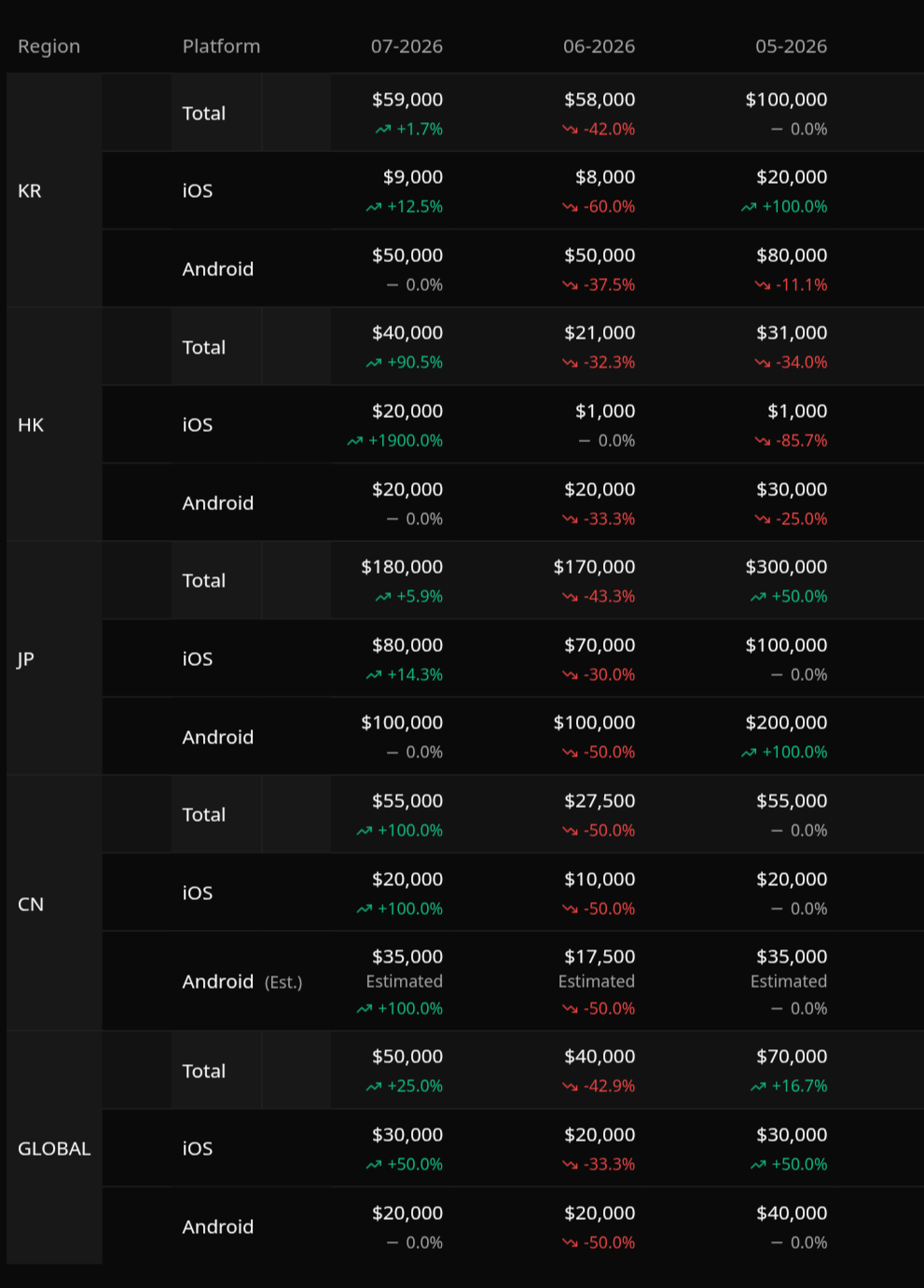924x1288 pixels.
Task: Click the CN Android (Est.) label
Action: (242, 981)
